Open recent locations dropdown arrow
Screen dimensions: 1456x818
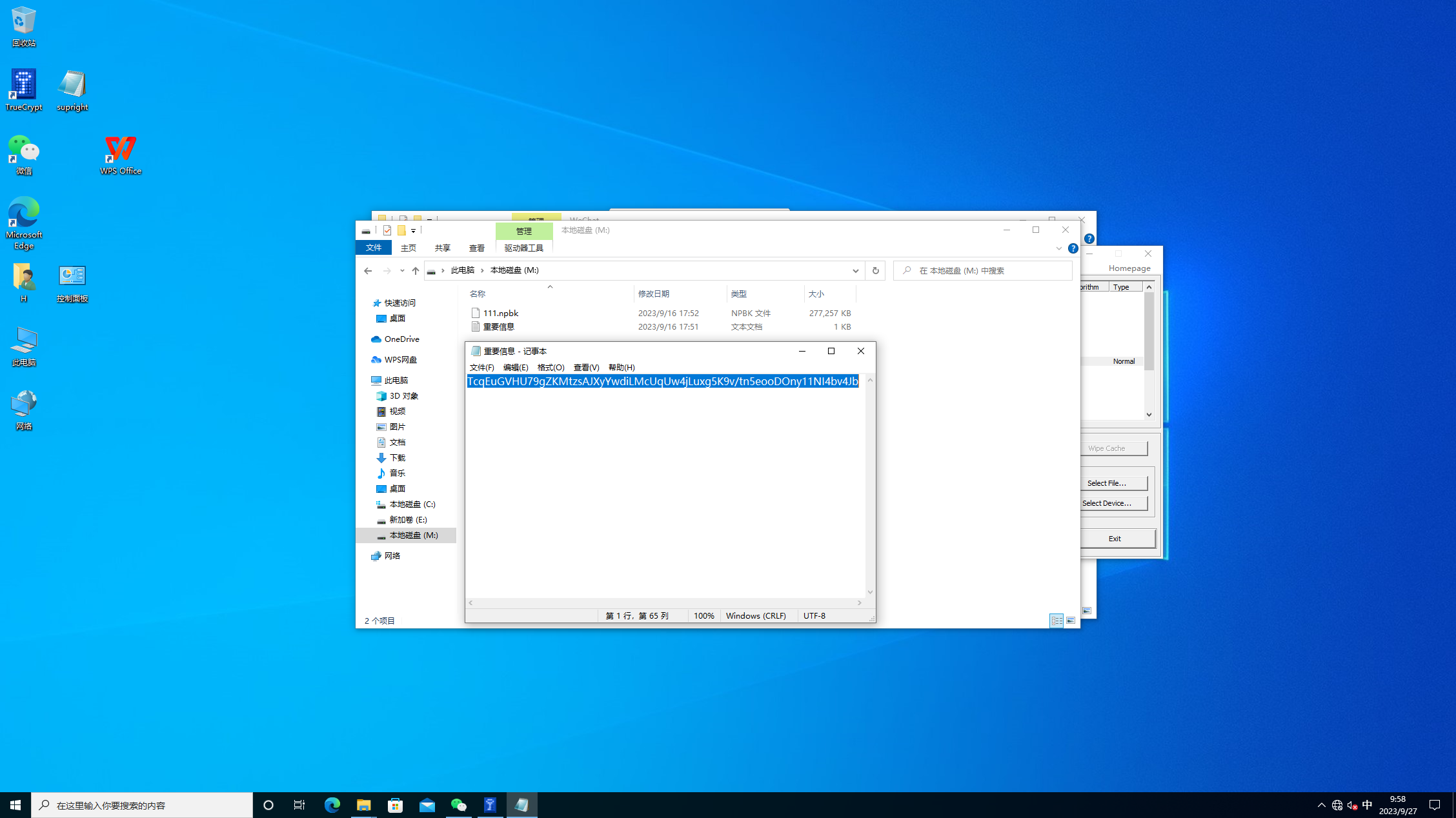[402, 271]
